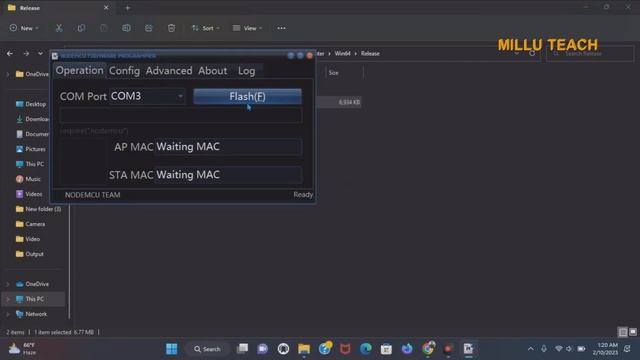Viewport: 640px width, 360px height.
Task: Switch to the Config tab
Action: pos(124,71)
